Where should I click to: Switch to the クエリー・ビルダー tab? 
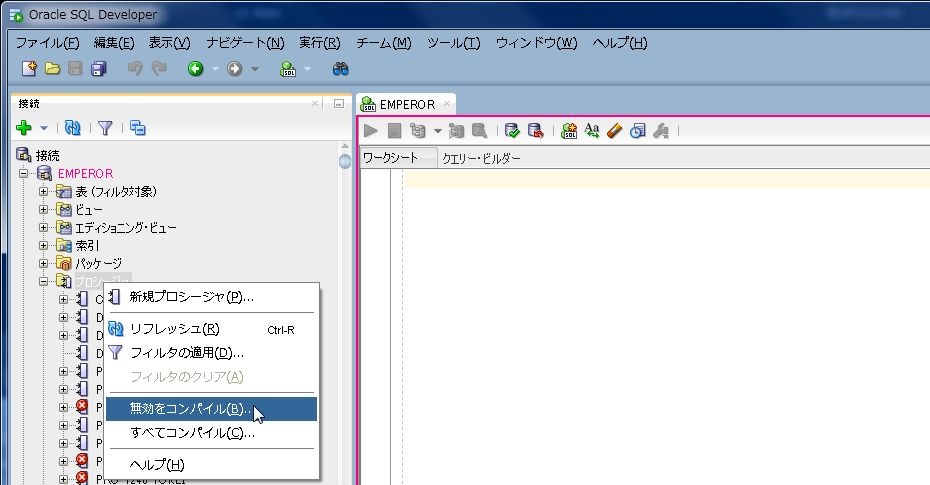pyautogui.click(x=481, y=158)
